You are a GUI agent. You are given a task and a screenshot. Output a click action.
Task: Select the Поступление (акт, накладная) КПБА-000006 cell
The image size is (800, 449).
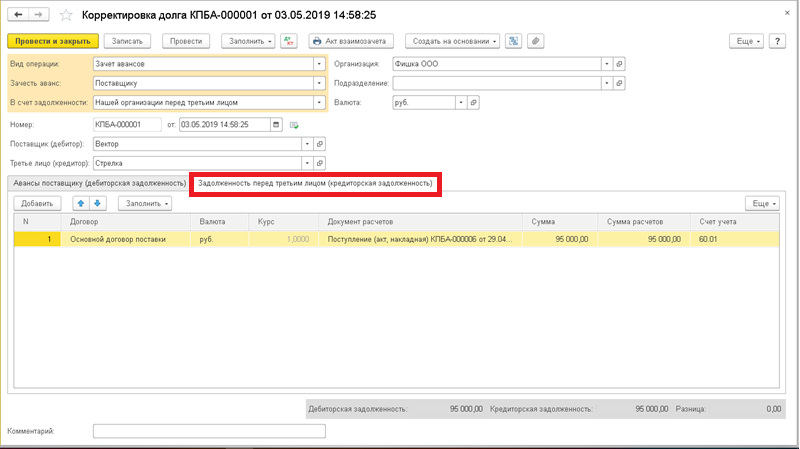click(x=420, y=239)
